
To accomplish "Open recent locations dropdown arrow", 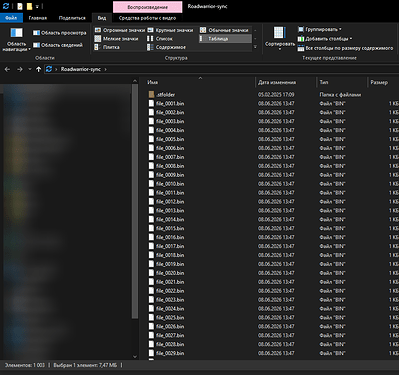I will tap(30, 69).
